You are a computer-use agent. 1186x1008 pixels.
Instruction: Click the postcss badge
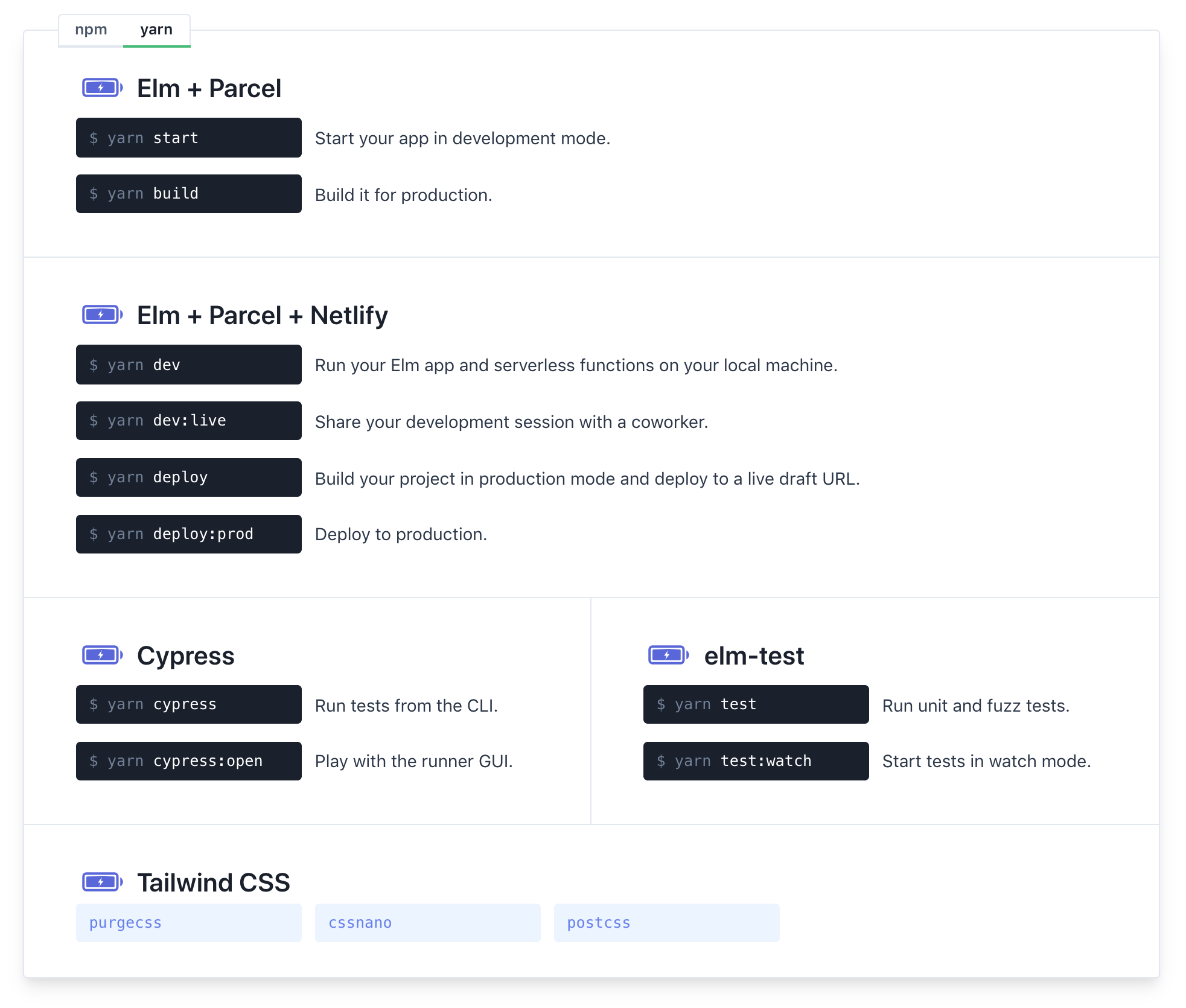coord(666,922)
